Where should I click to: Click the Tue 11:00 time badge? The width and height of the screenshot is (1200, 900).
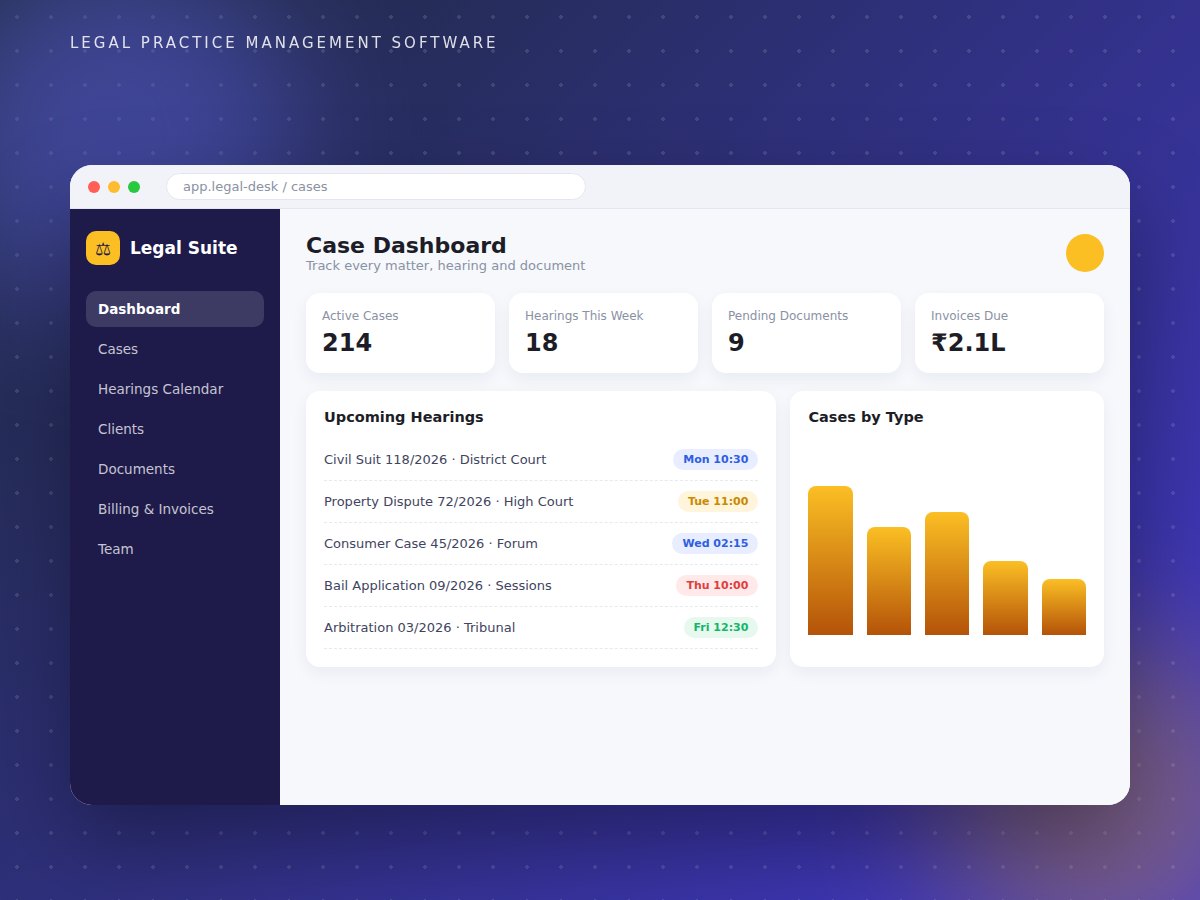pos(718,502)
